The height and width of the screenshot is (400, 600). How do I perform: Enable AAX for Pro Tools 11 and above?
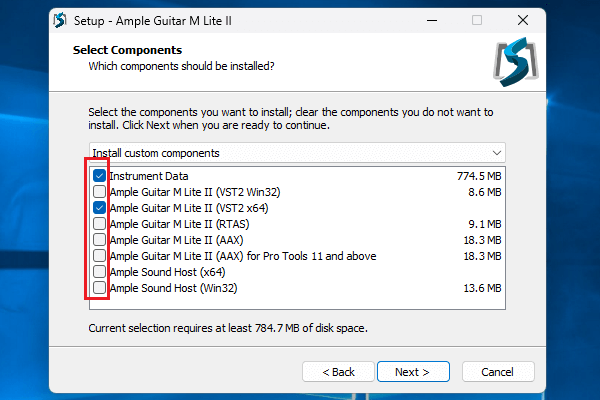pyautogui.click(x=99, y=256)
